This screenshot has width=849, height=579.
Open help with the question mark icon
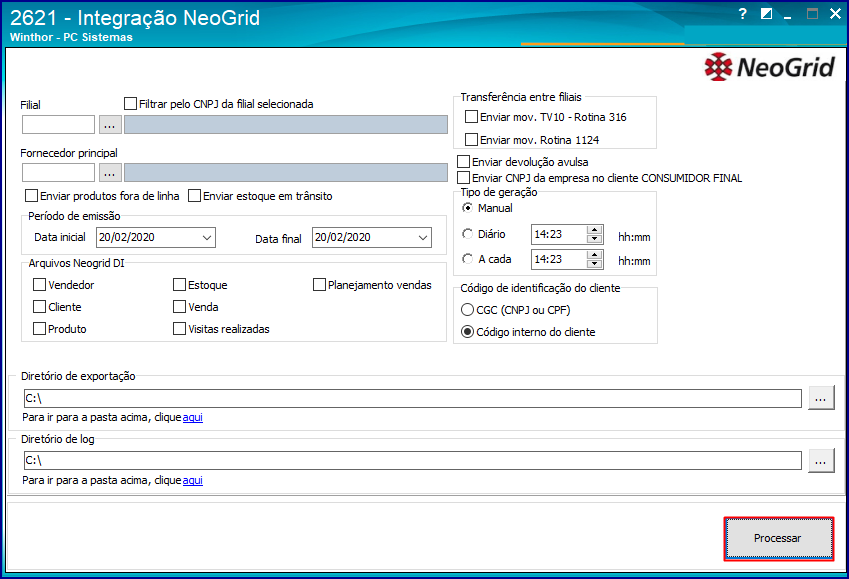pyautogui.click(x=742, y=14)
